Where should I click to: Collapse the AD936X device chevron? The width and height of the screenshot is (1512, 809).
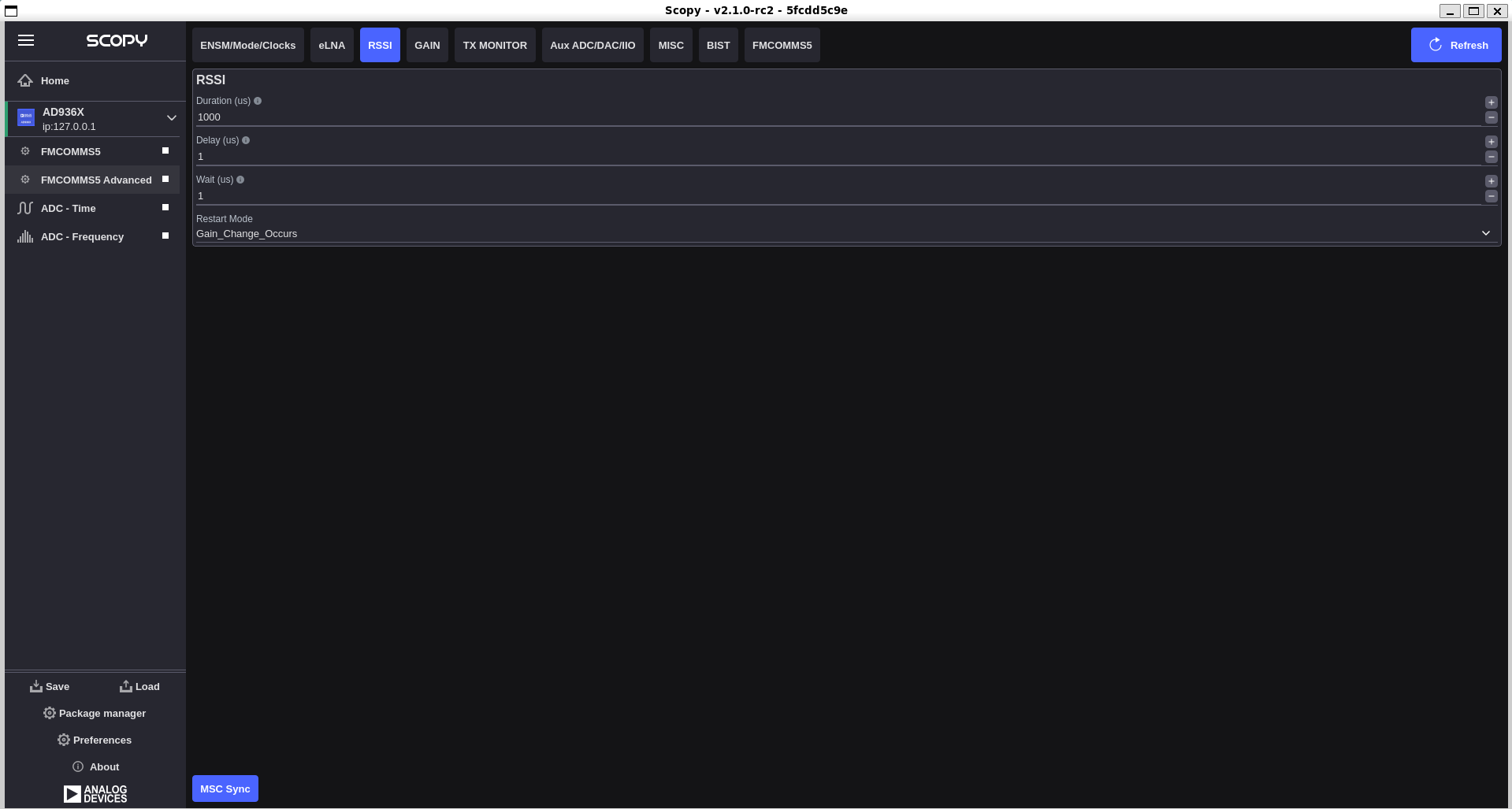(172, 118)
